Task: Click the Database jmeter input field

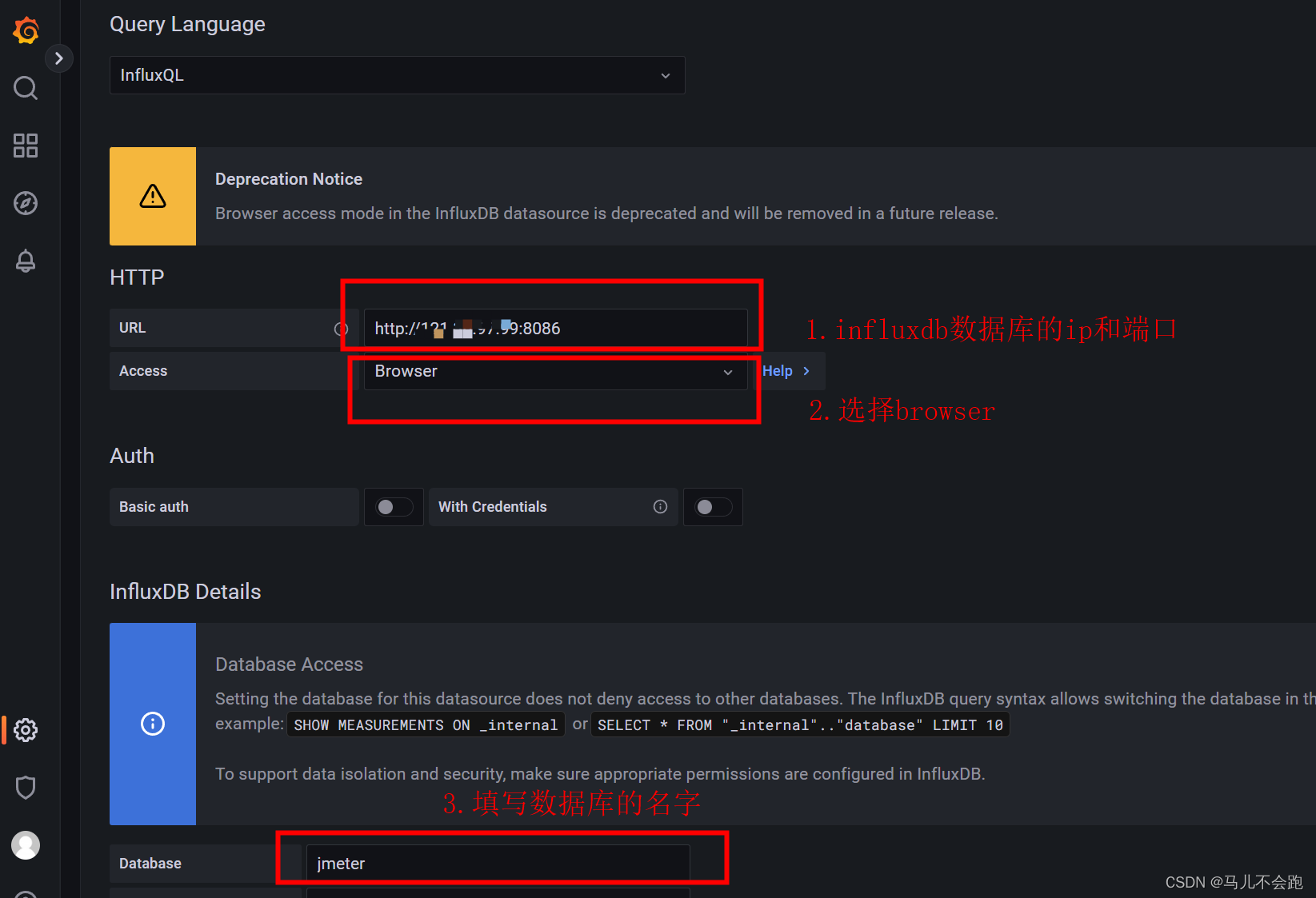Action: tap(498, 864)
